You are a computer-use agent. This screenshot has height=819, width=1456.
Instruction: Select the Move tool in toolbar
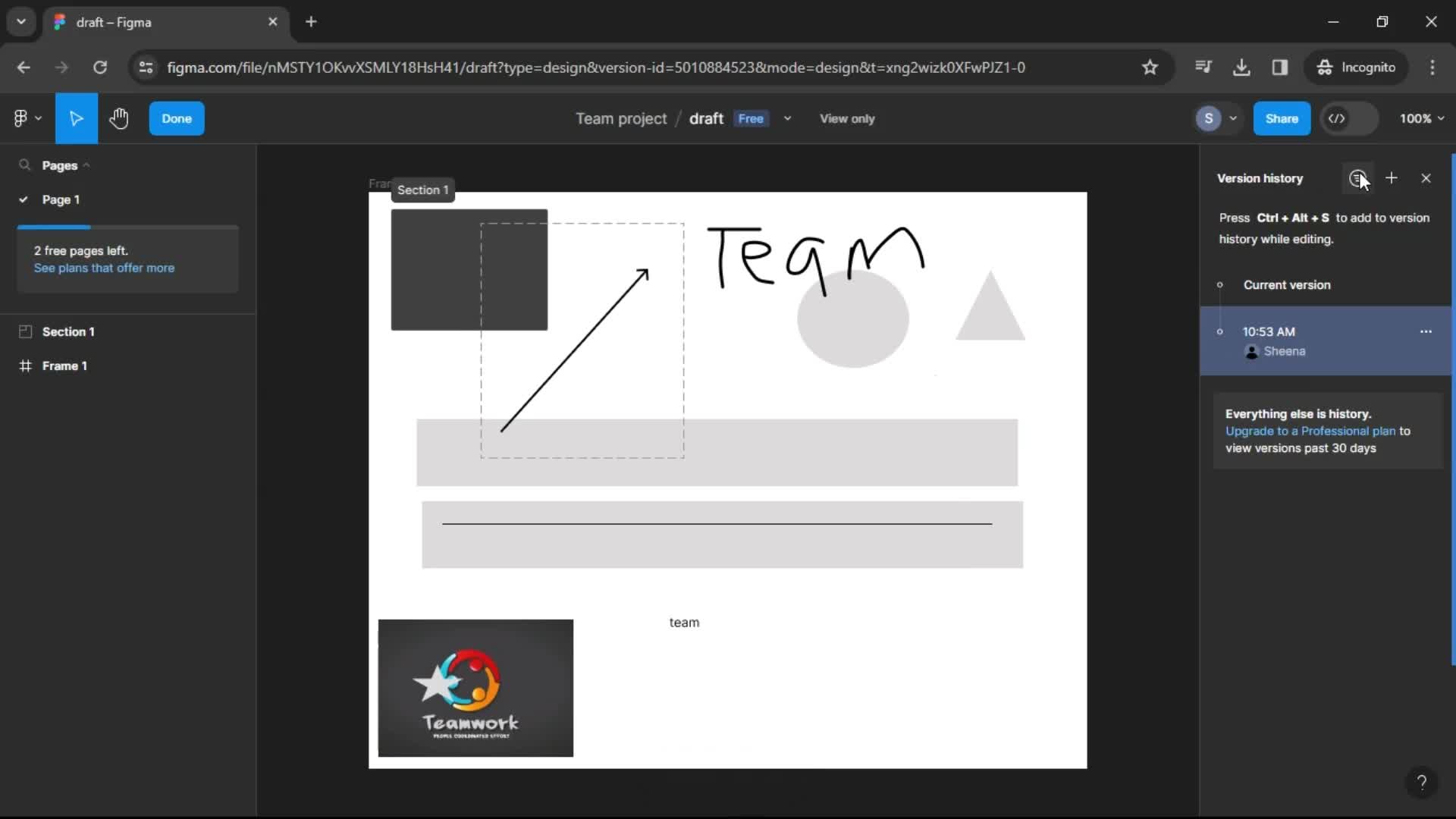[77, 118]
